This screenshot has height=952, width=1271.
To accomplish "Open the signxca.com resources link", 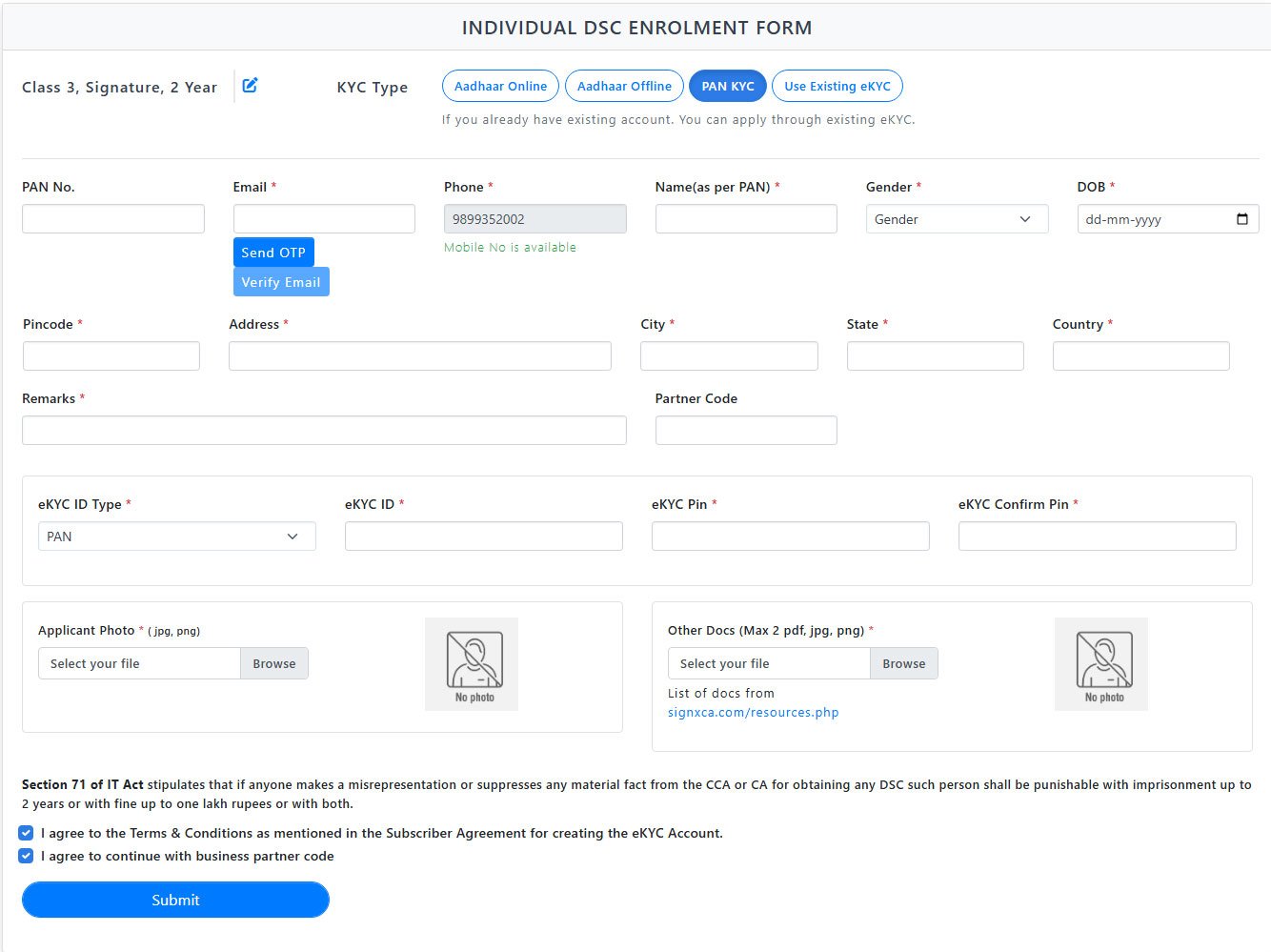I will point(753,712).
